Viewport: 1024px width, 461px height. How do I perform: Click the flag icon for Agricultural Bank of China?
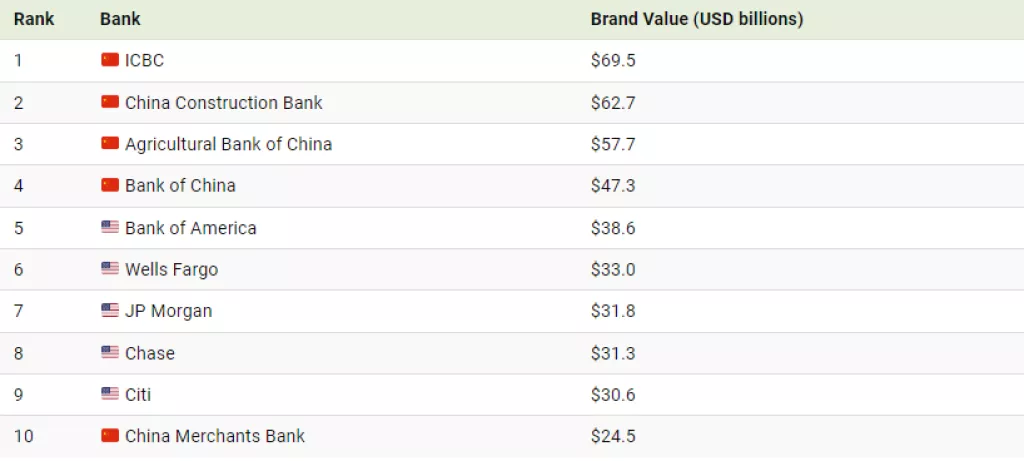[110, 144]
